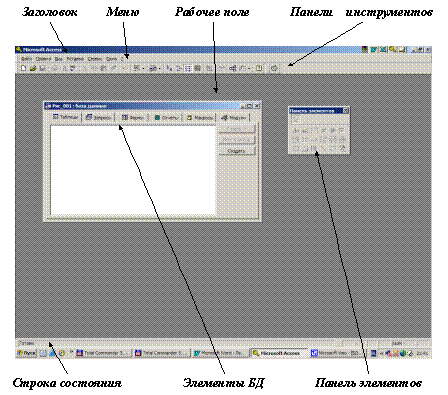The image size is (448, 395).
Task: Click the Создать button in database window
Action: [237, 151]
